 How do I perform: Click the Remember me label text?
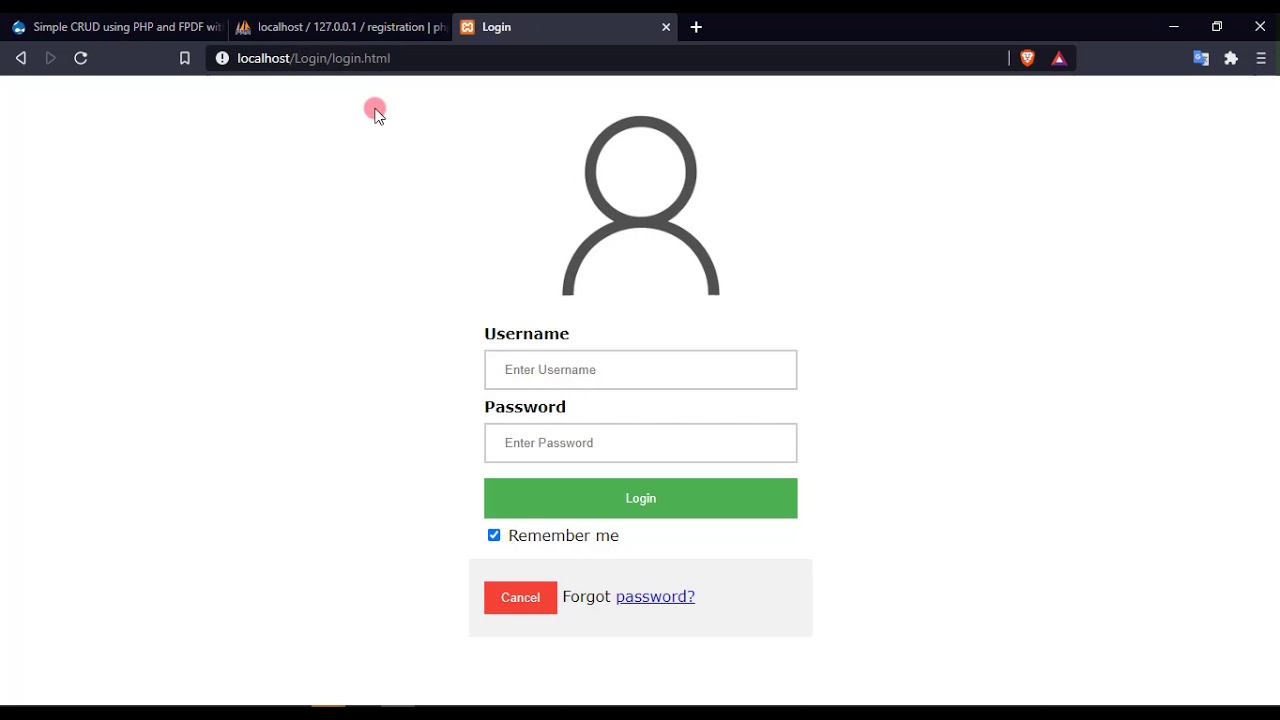click(563, 536)
